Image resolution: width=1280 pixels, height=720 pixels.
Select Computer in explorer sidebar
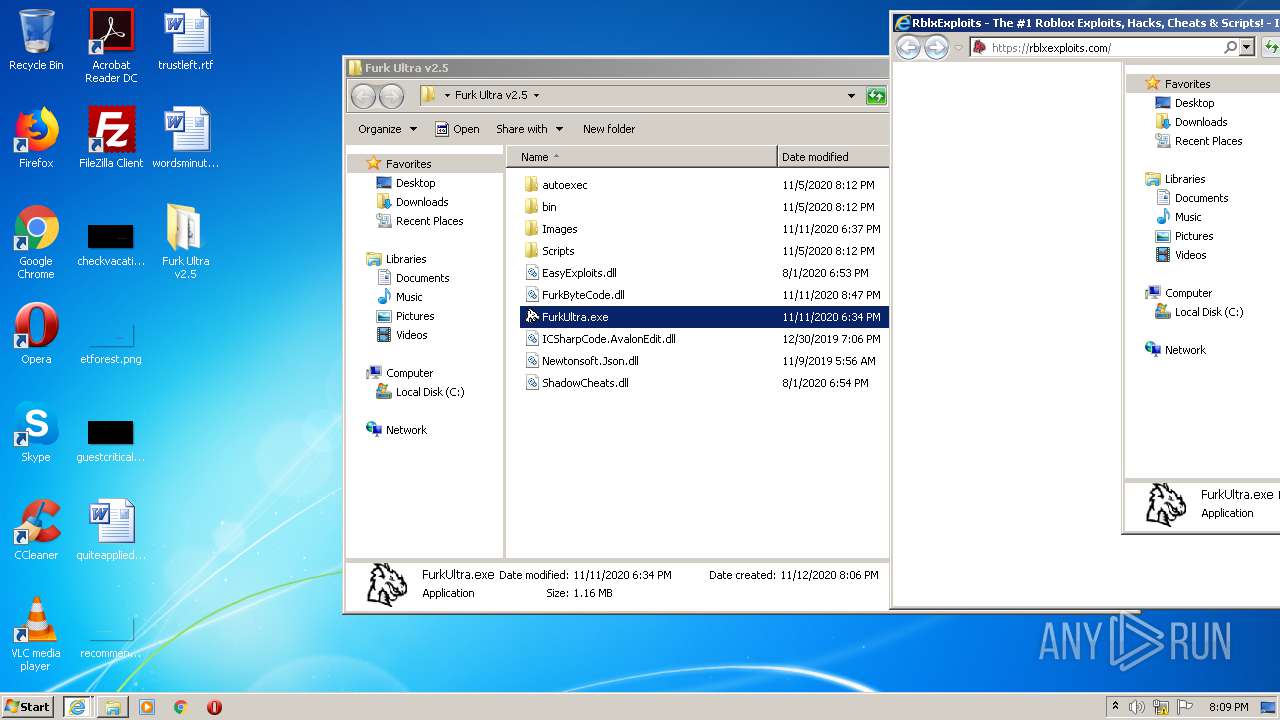pyautogui.click(x=409, y=373)
